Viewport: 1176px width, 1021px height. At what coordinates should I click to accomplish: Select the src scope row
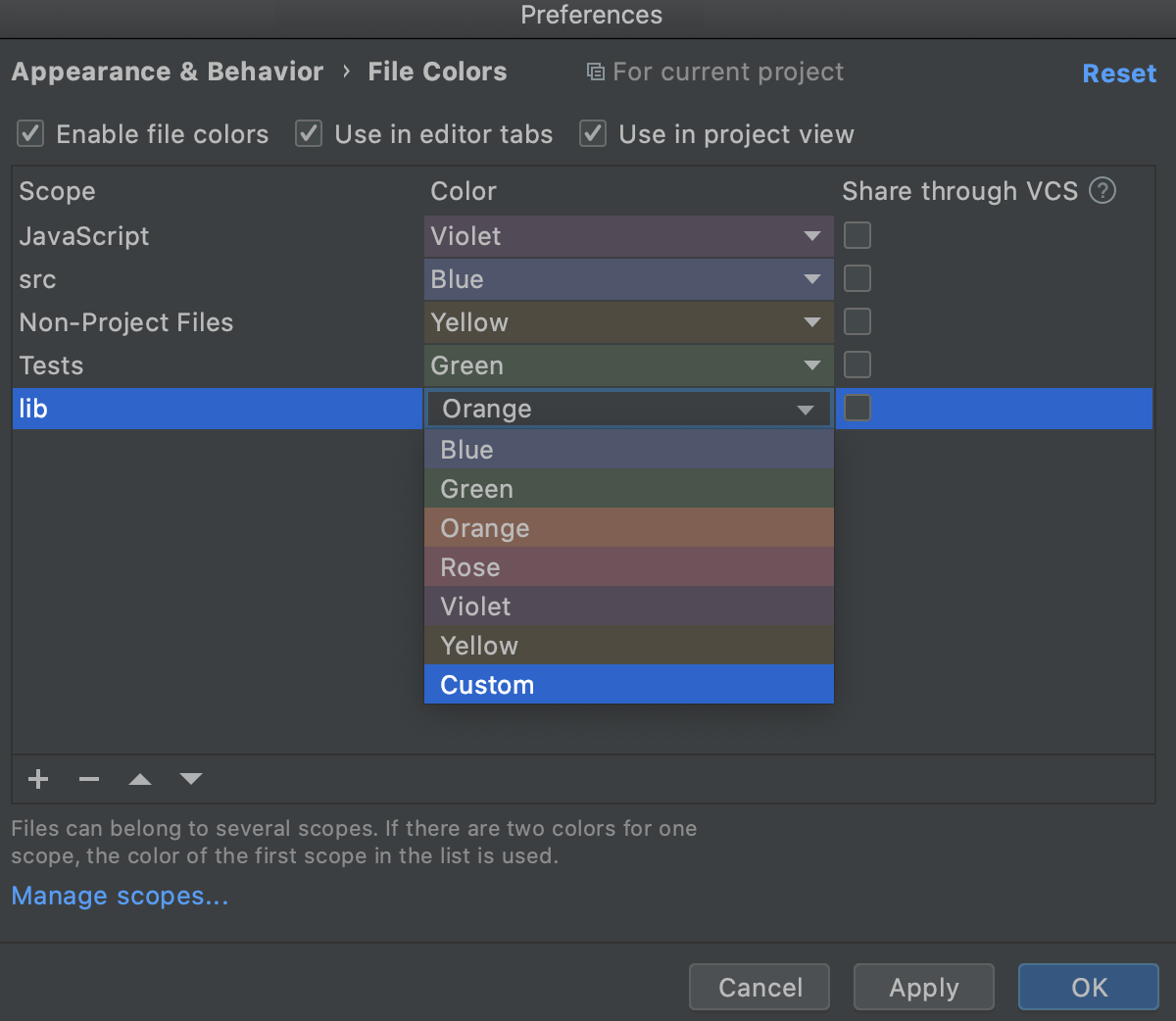pyautogui.click(x=218, y=279)
